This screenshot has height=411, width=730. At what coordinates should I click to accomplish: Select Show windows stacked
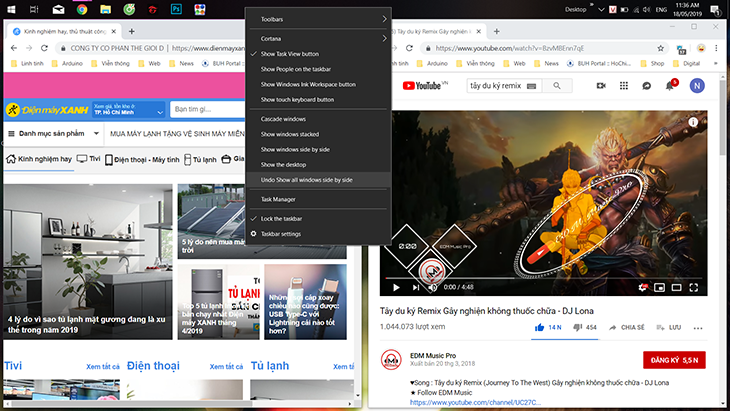[319, 134]
